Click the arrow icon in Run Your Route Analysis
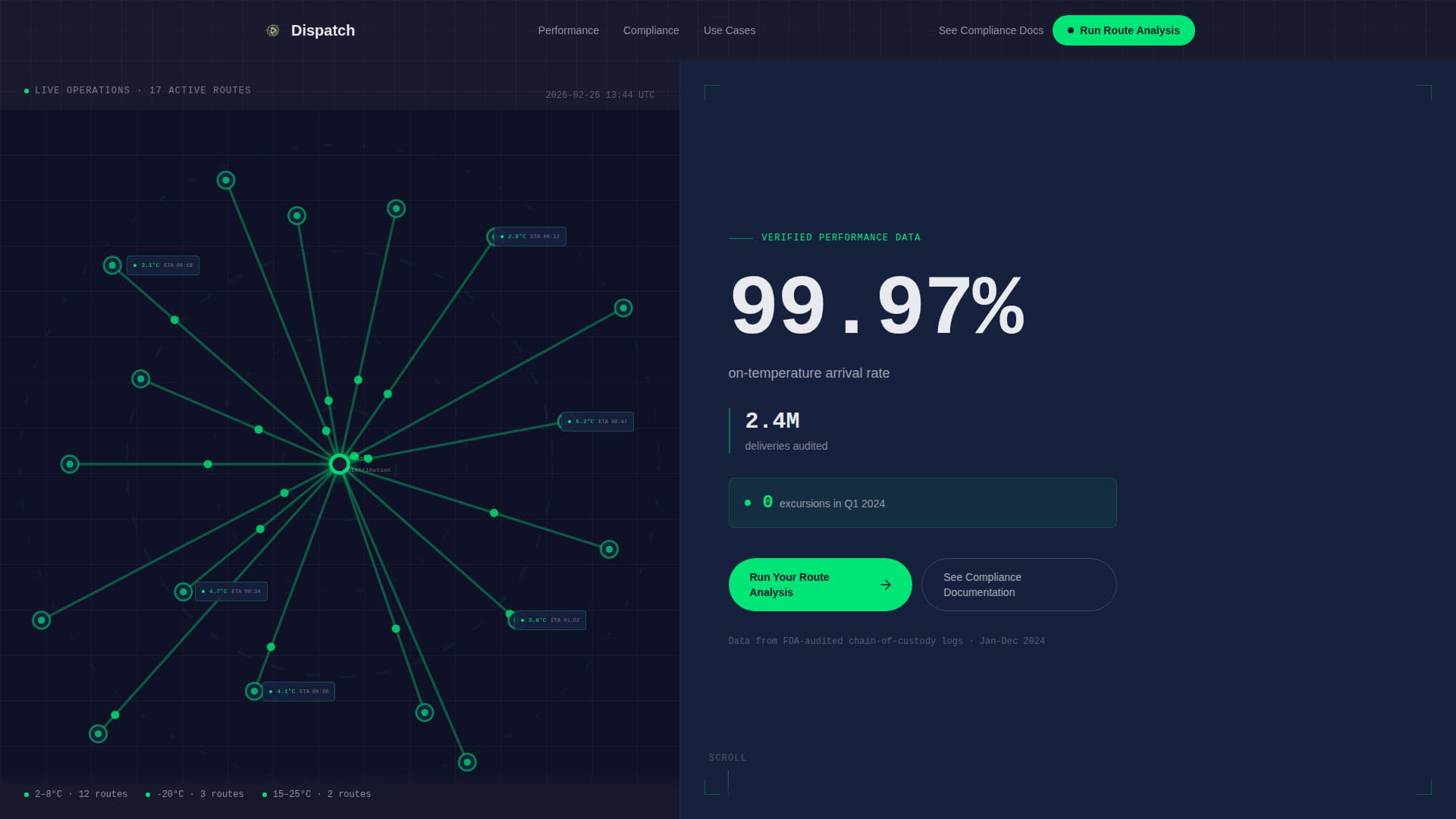Viewport: 1456px width, 819px height. [885, 585]
